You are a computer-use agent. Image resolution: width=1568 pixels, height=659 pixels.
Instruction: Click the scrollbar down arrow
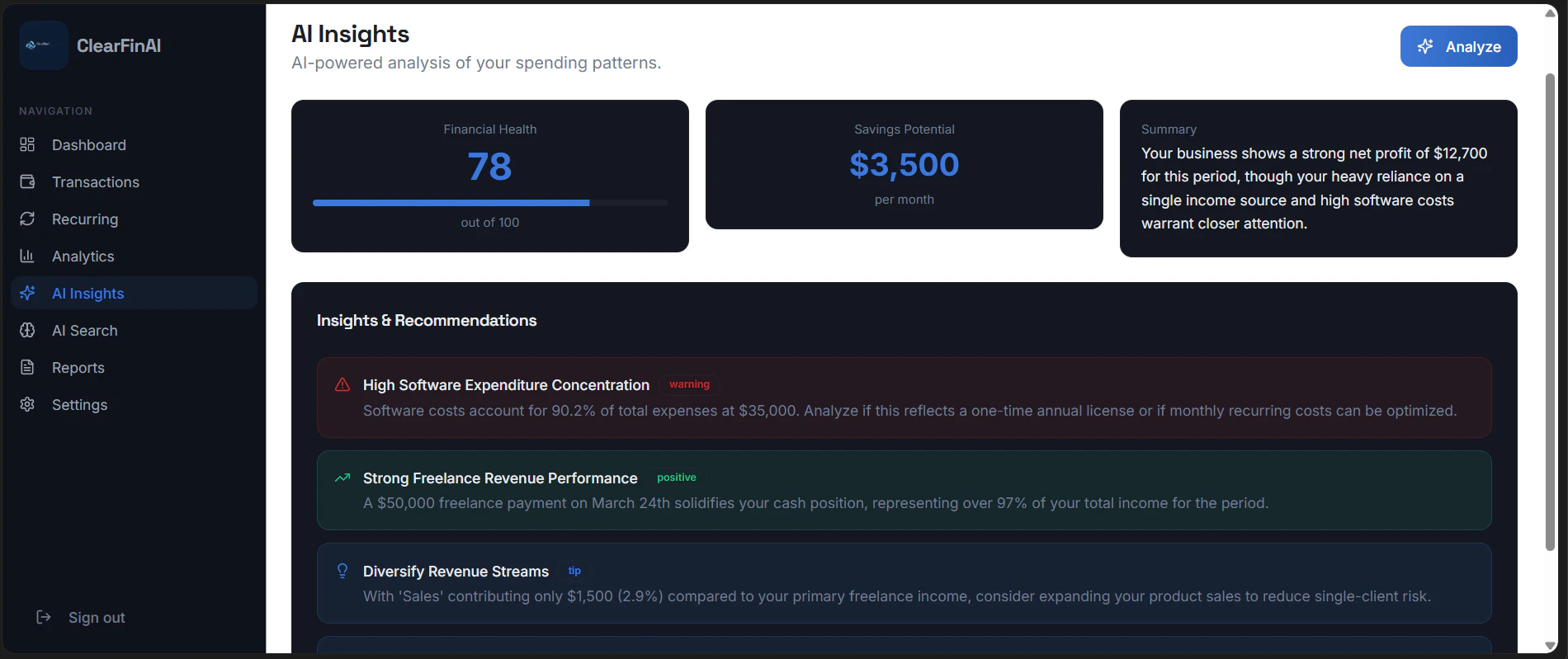pyautogui.click(x=1550, y=645)
